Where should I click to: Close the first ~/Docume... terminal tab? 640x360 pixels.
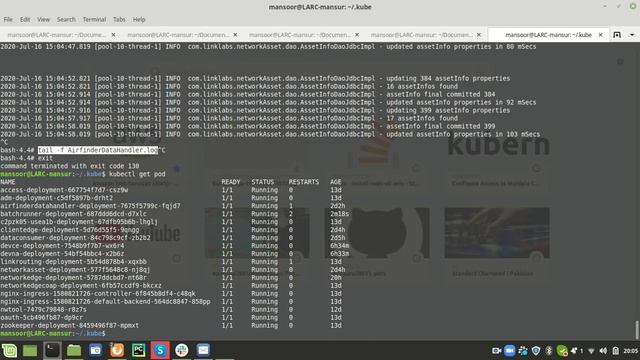[113, 35]
